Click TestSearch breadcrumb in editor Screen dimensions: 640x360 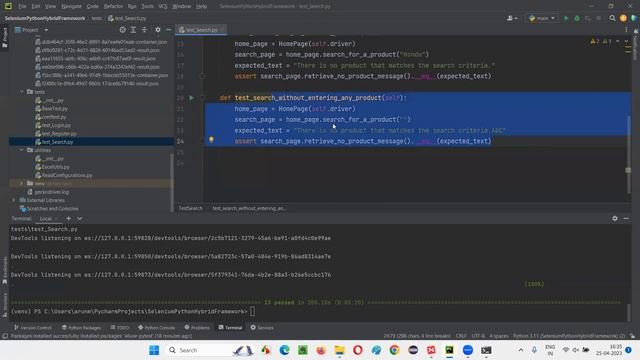(x=191, y=208)
